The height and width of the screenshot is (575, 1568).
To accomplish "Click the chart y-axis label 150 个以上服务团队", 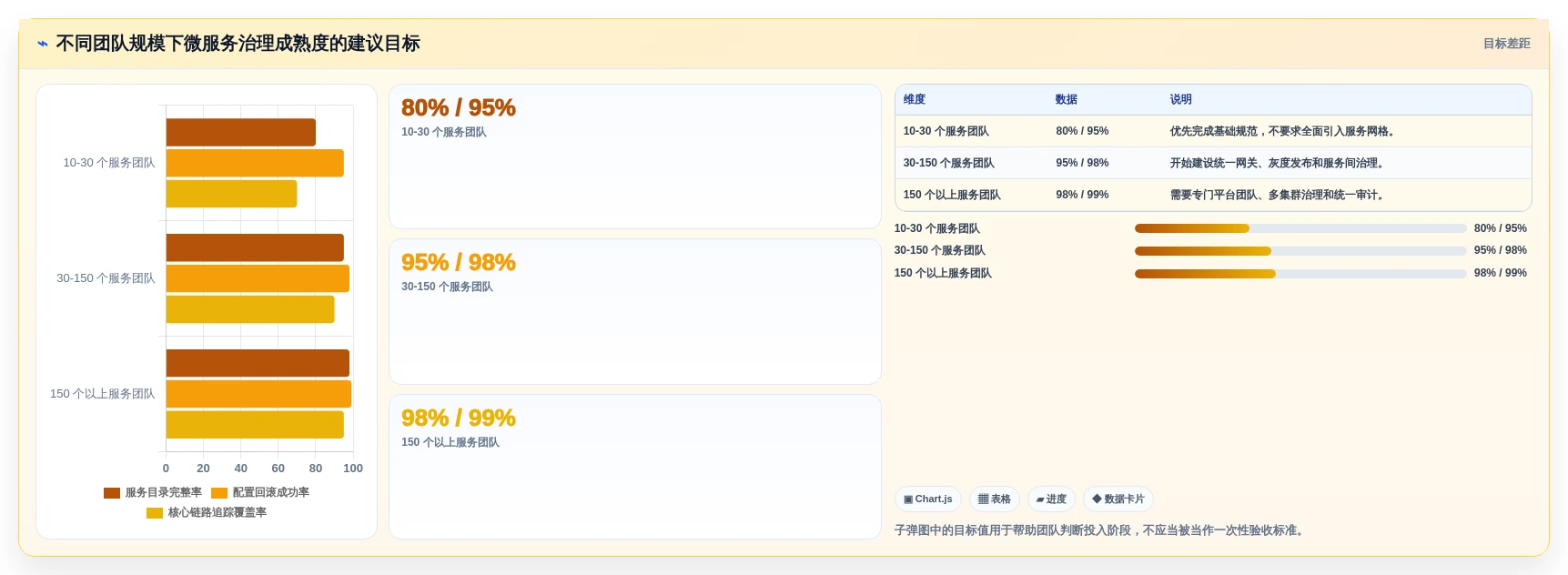I will (x=103, y=394).
